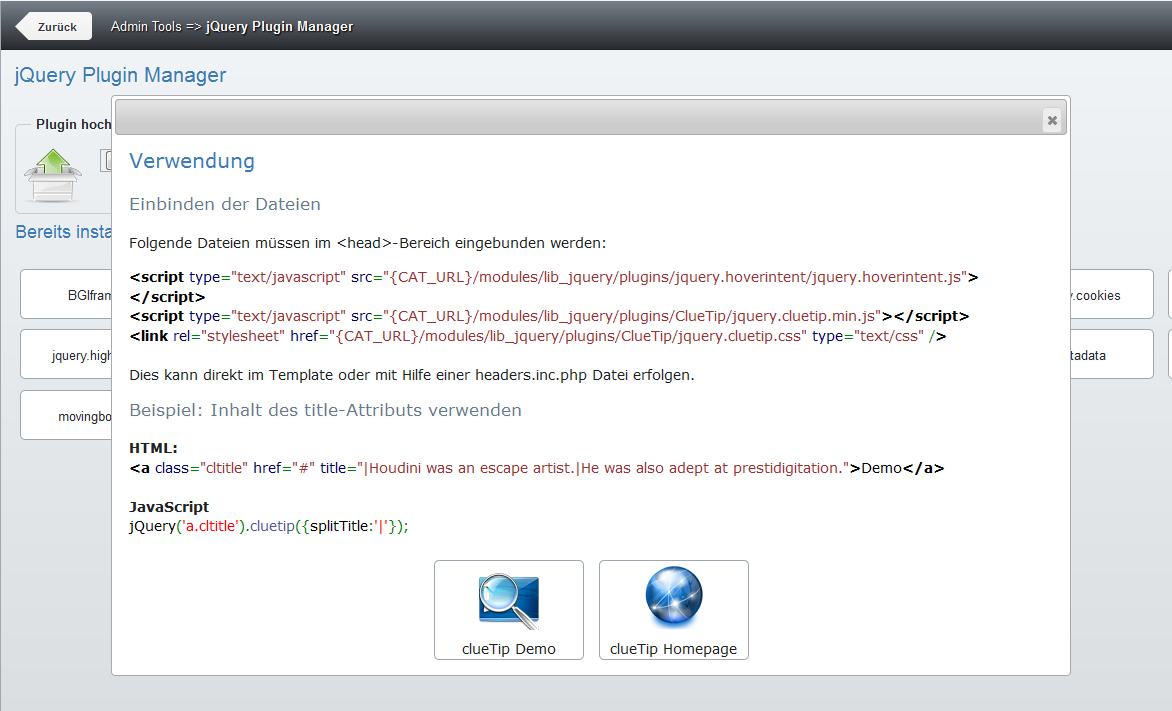This screenshot has height=711, width=1172.
Task: Click the magnifying glass clueTip Demo icon
Action: (x=508, y=602)
